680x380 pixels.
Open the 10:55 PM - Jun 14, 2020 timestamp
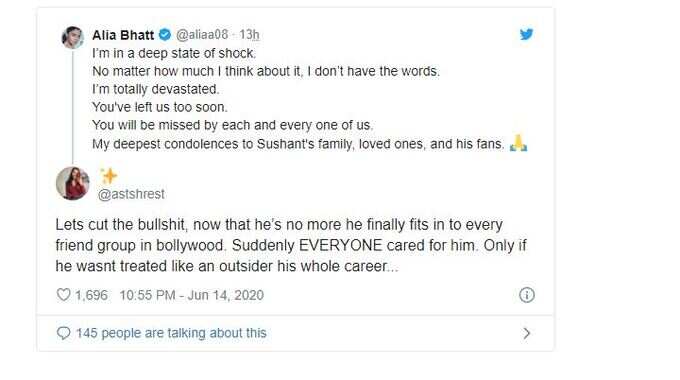tap(192, 295)
